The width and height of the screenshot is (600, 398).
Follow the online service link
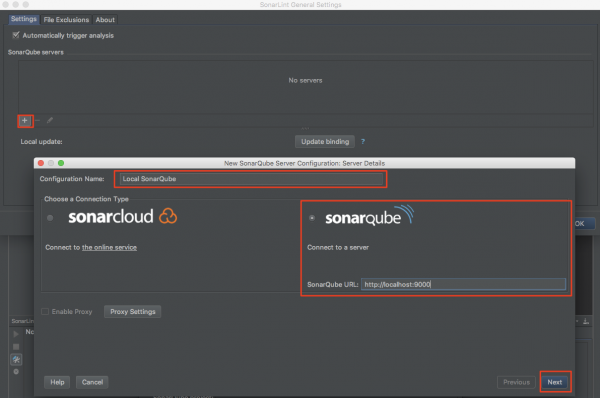[x=109, y=247]
